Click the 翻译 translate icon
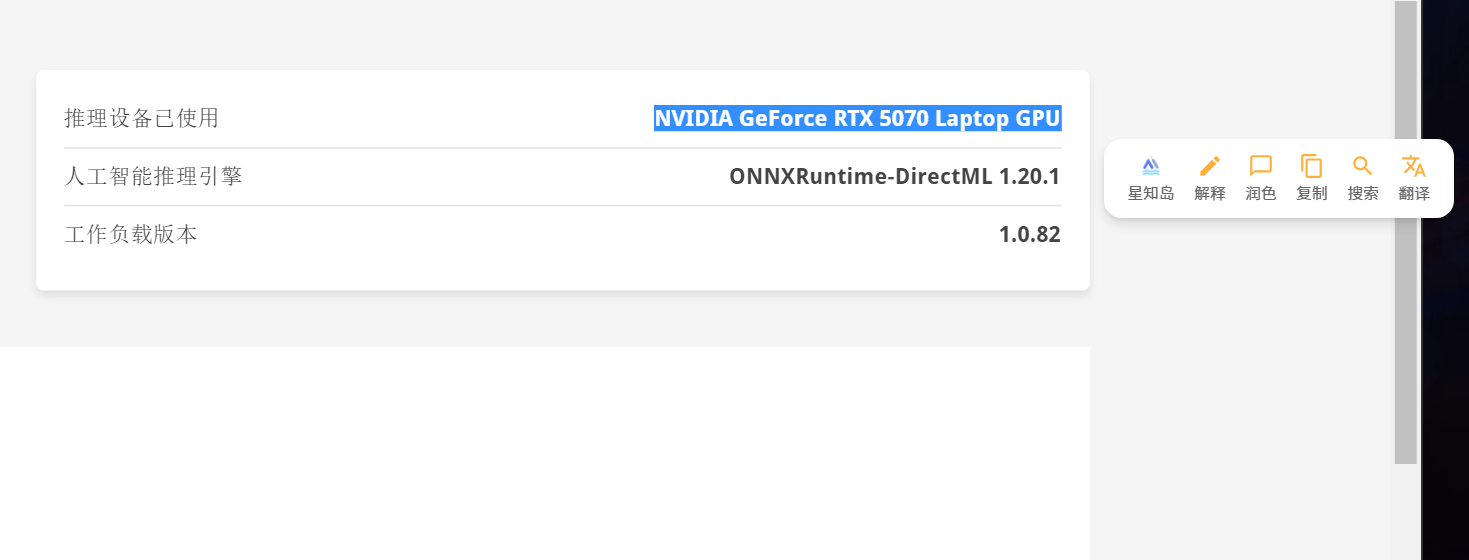Screen dimensions: 1469x560 click(x=1413, y=166)
